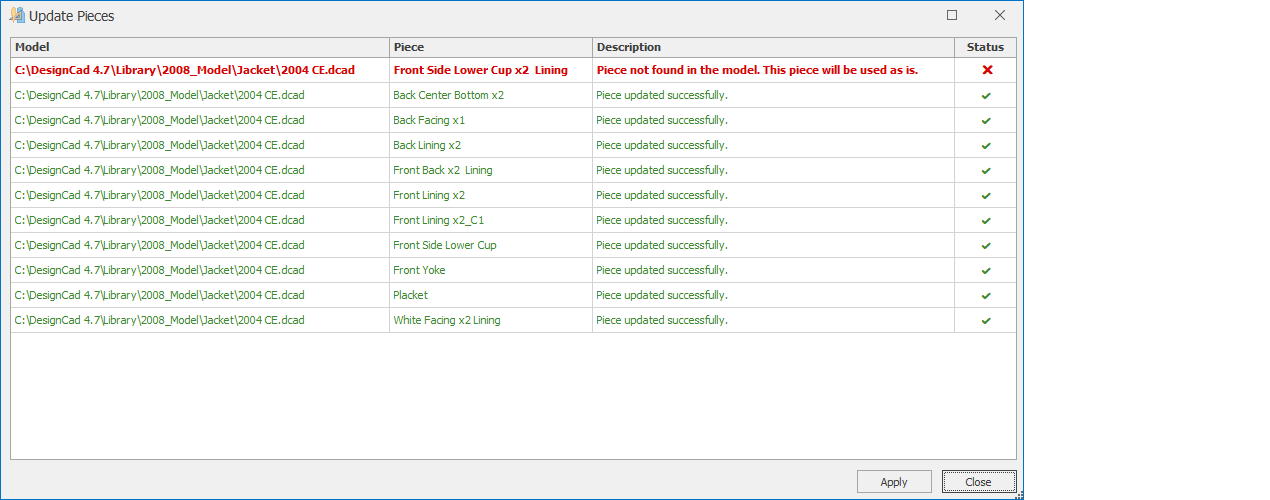Maximize the Update Pieces dialog
1270x500 pixels.
[952, 15]
